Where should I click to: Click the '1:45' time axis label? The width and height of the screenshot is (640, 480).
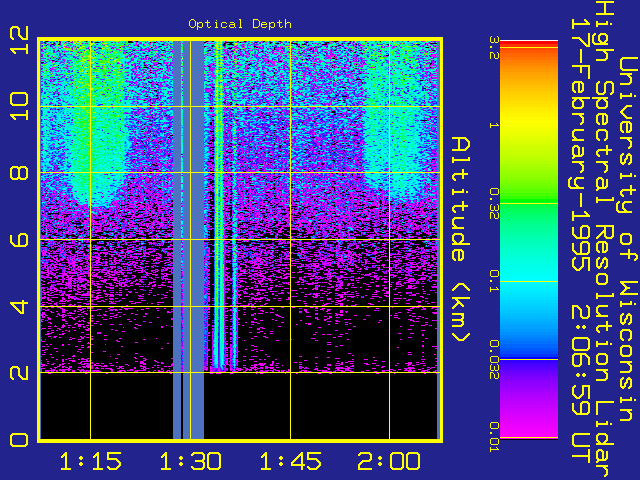(290, 462)
